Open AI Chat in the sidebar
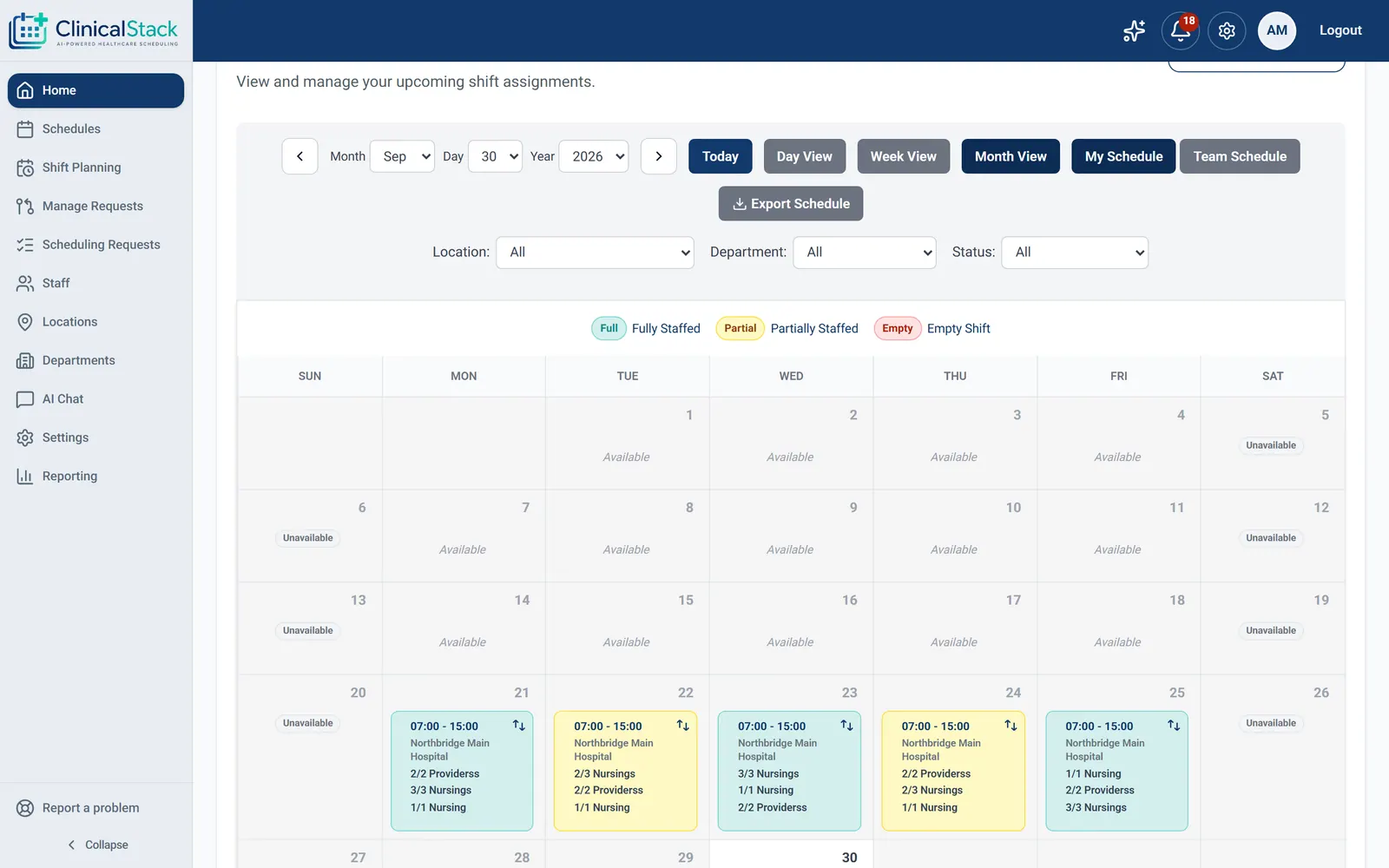 click(95, 399)
